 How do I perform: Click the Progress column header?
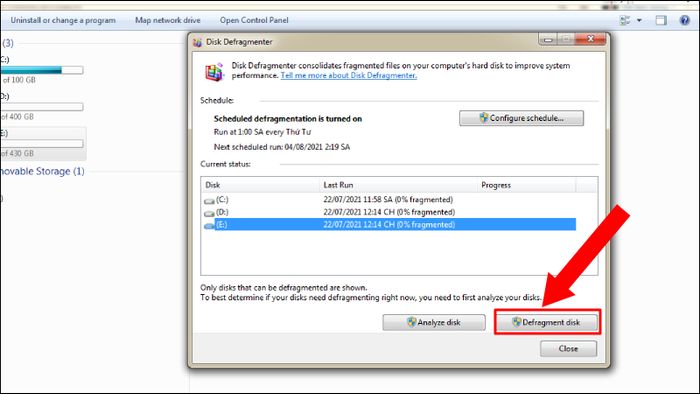pos(526,185)
